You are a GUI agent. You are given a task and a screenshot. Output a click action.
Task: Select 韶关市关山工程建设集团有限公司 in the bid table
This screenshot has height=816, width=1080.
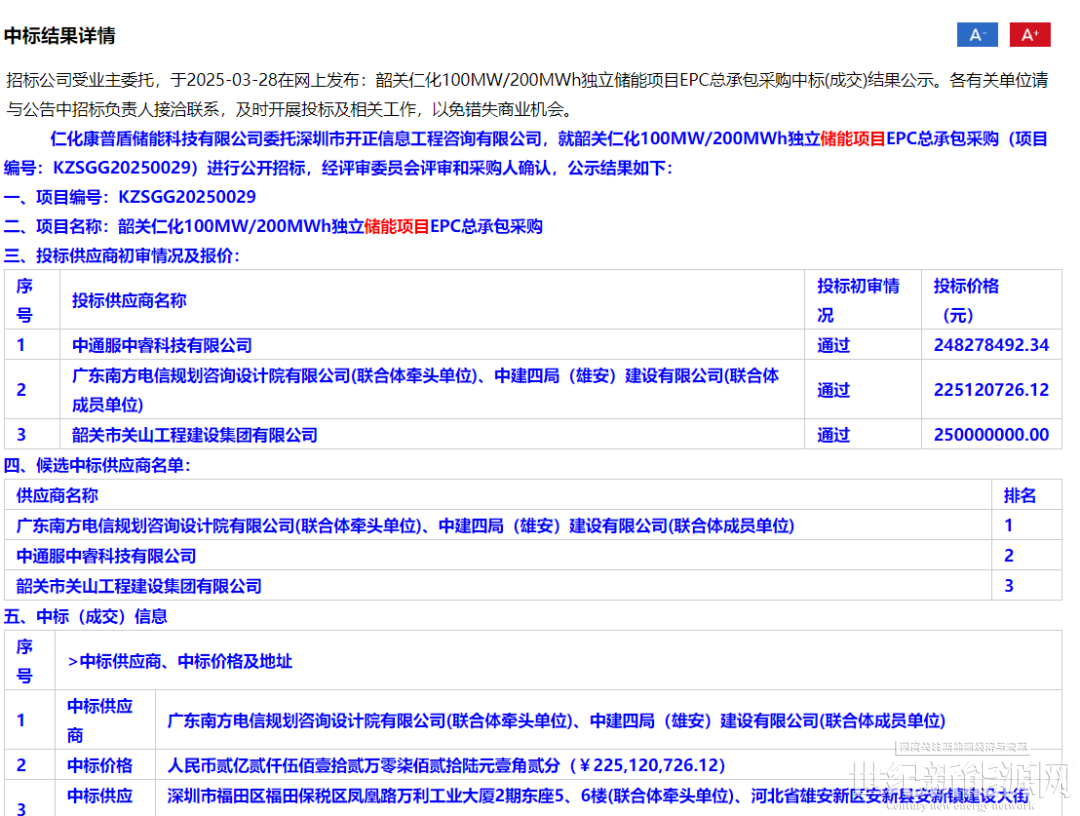[195, 435]
